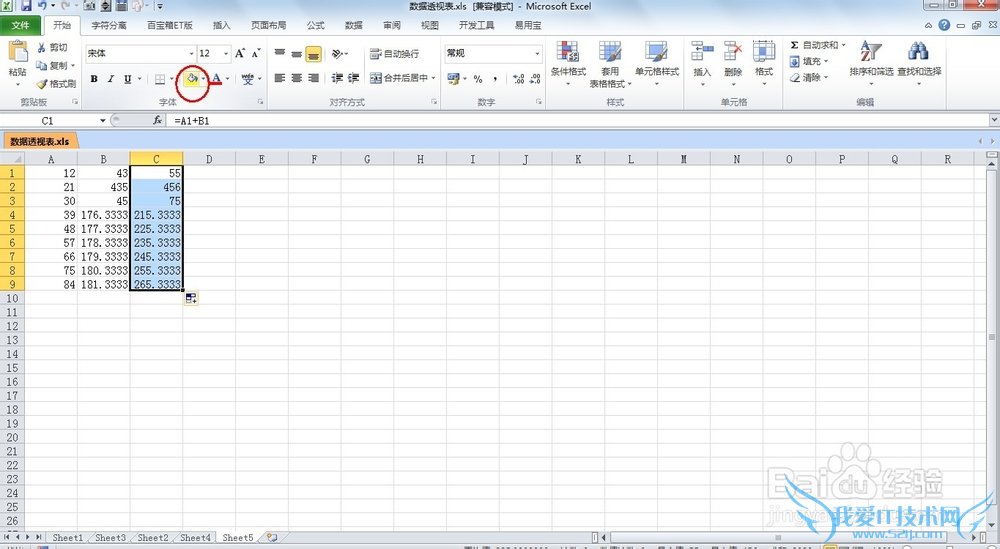Switch to the Page Layout (页面布局) tab
Viewport: 1000px width, 549px height.
(268, 26)
